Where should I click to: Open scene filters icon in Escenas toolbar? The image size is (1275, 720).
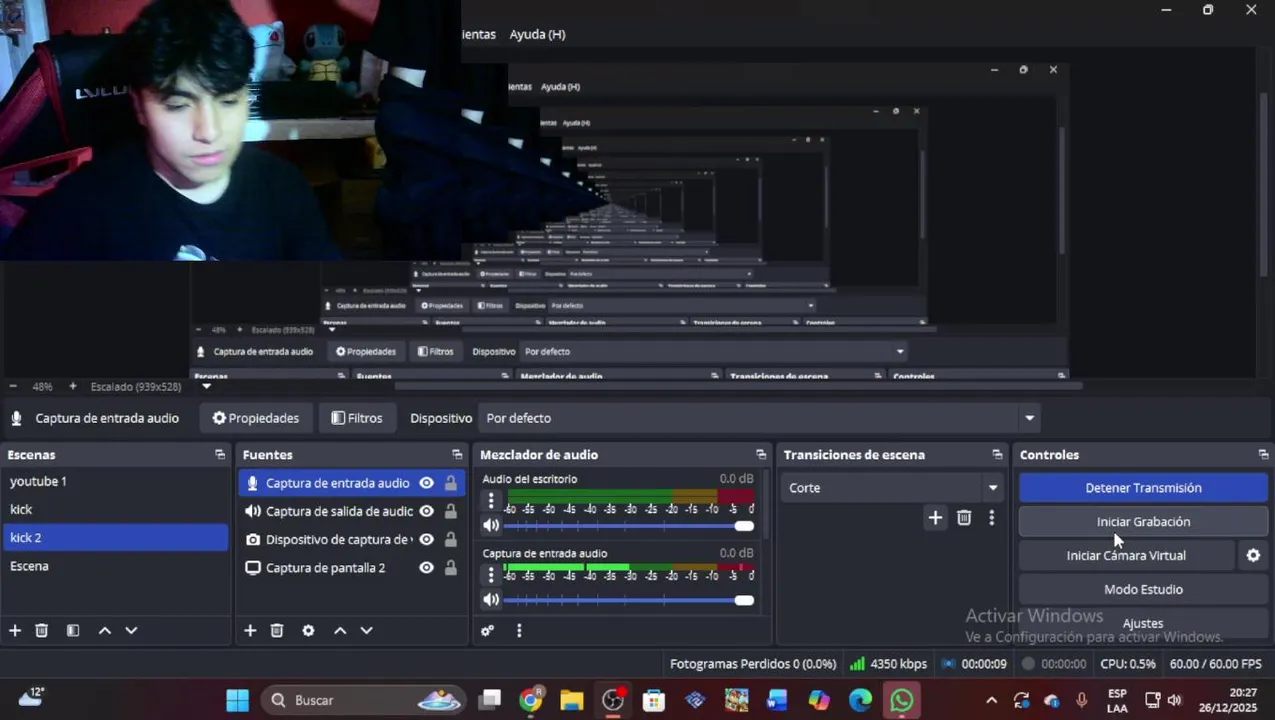pos(73,631)
